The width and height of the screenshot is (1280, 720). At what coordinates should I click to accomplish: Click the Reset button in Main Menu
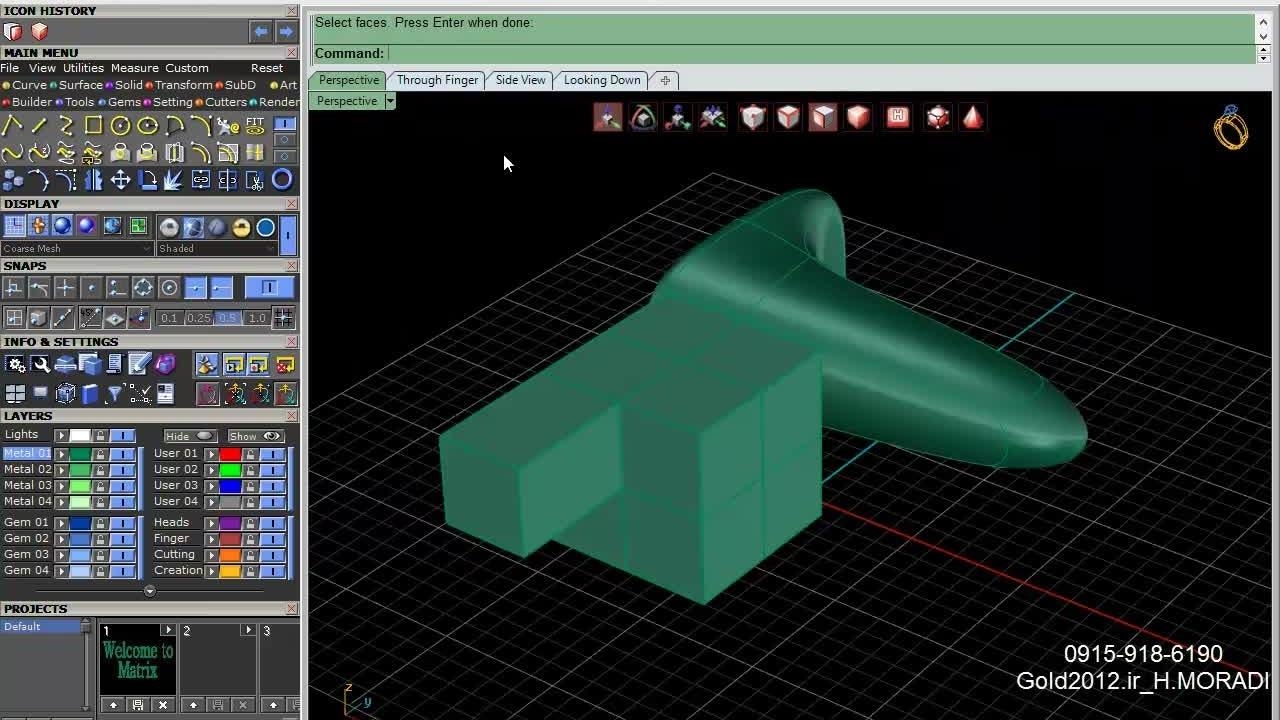266,68
